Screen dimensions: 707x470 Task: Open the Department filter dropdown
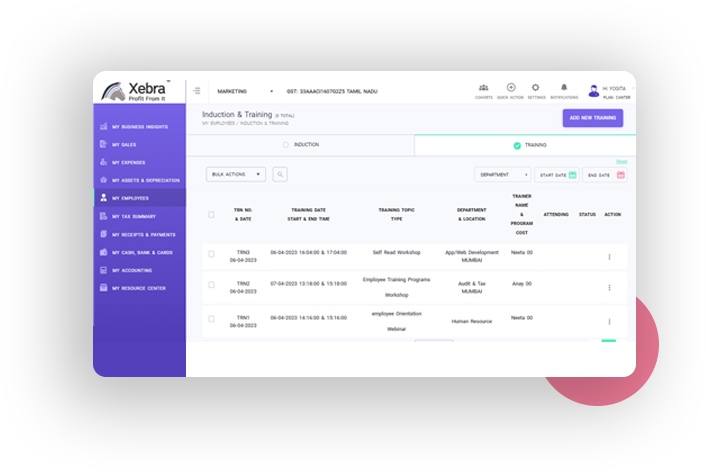(x=502, y=175)
